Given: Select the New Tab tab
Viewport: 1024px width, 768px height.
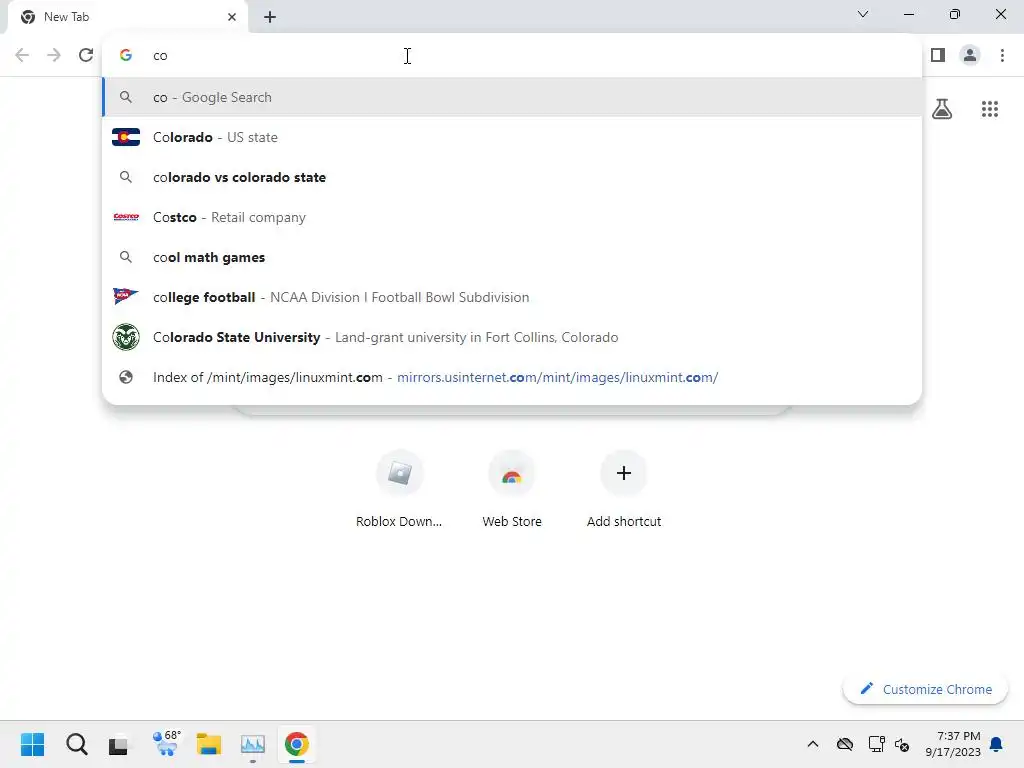Looking at the screenshot, I should click(127, 17).
